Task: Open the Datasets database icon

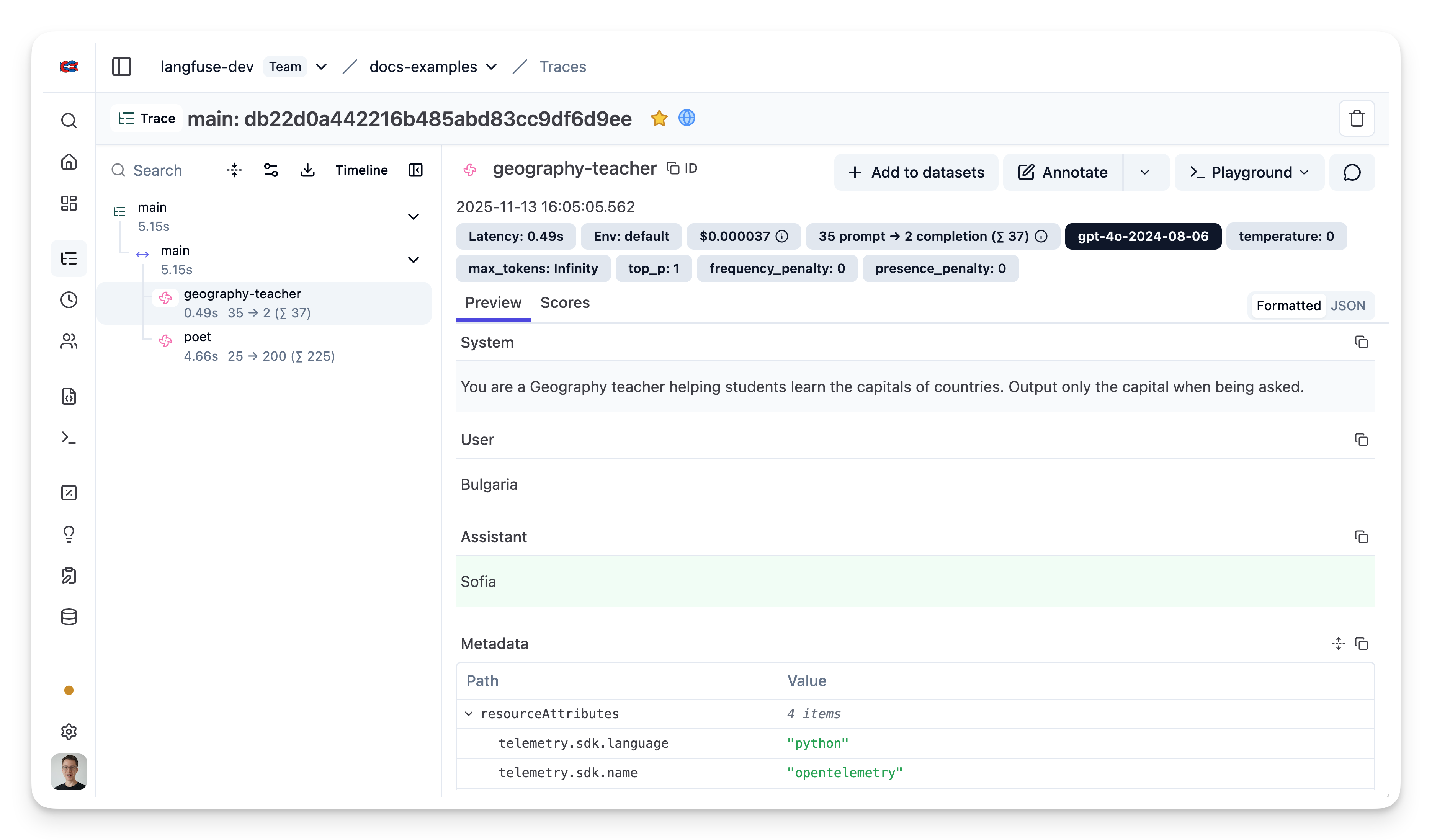Action: click(69, 617)
